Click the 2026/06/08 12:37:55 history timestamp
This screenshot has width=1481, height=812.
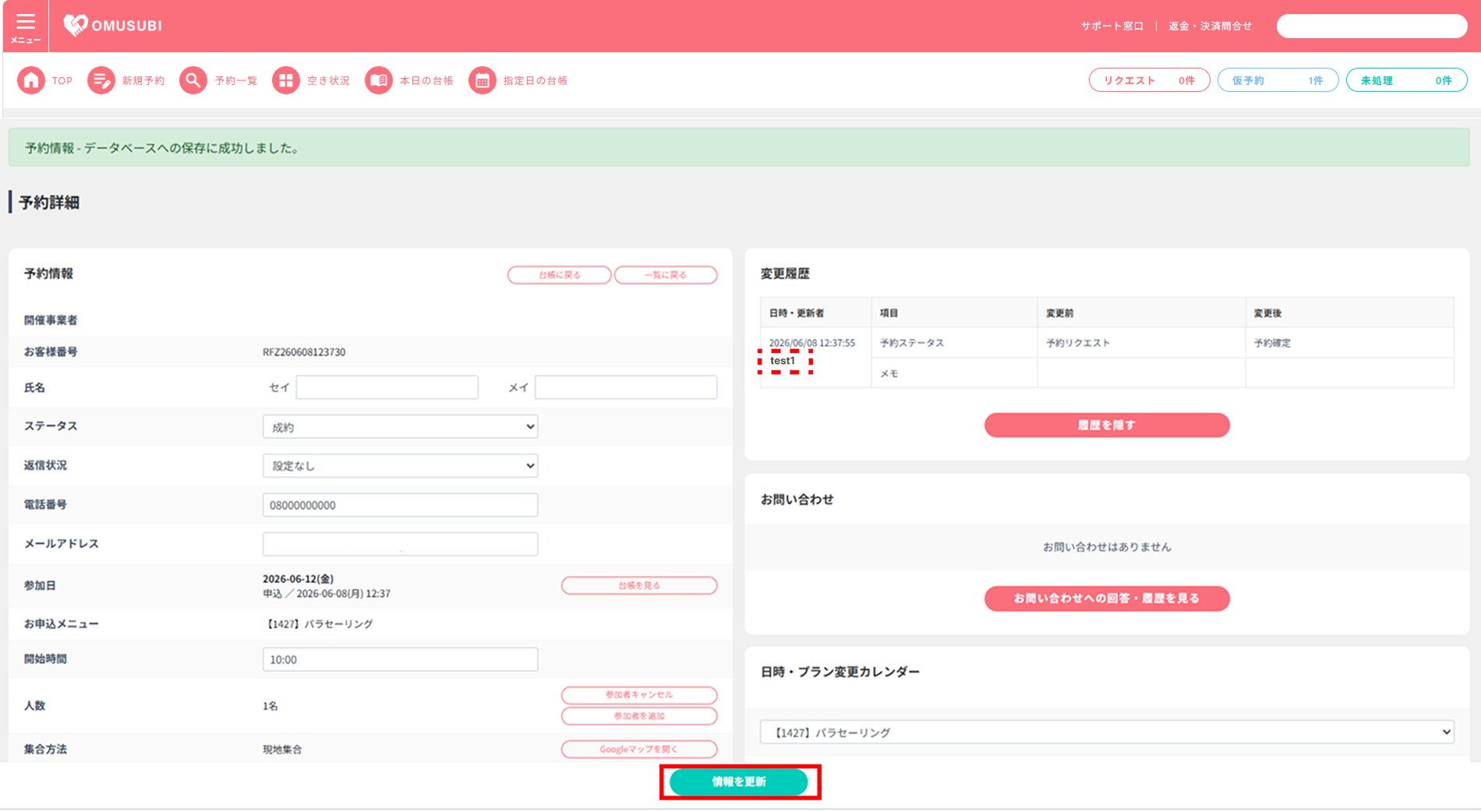(811, 343)
